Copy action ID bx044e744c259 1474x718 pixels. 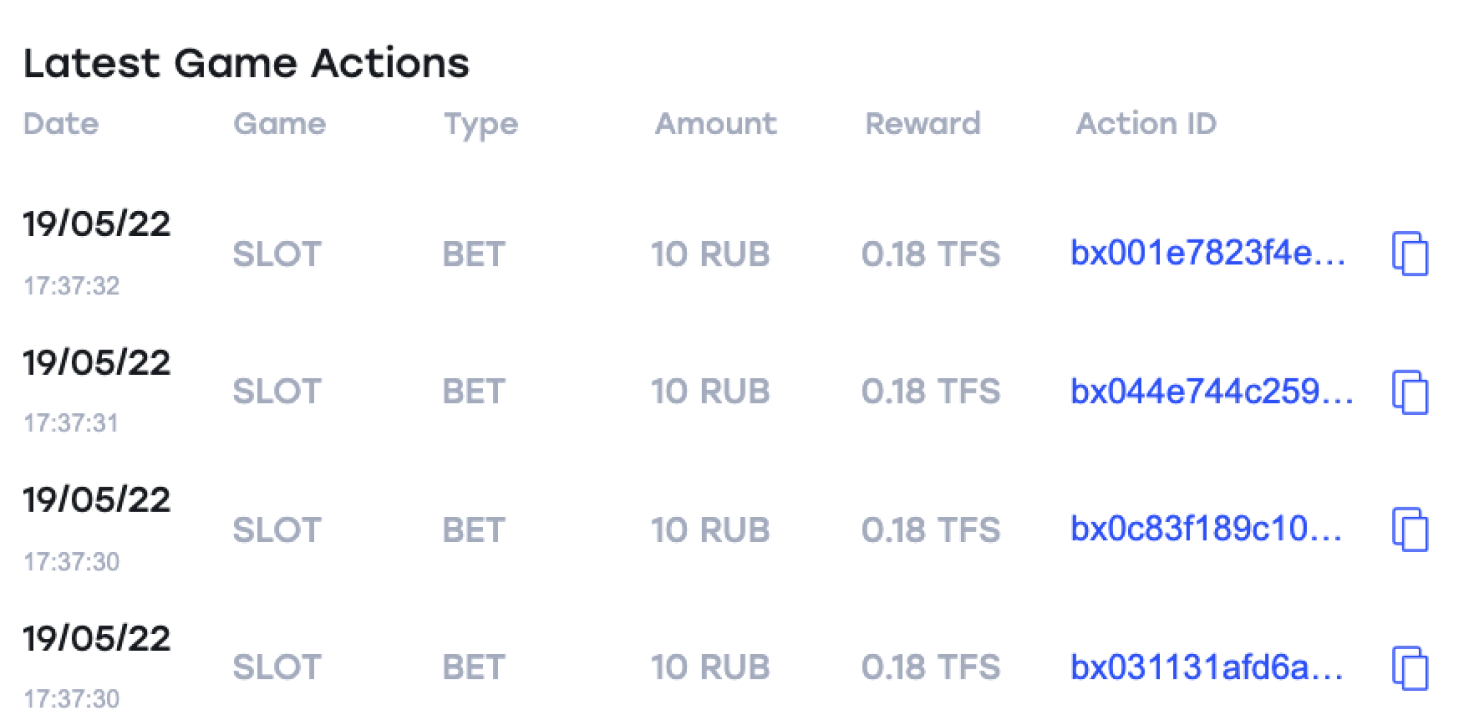pos(1410,392)
